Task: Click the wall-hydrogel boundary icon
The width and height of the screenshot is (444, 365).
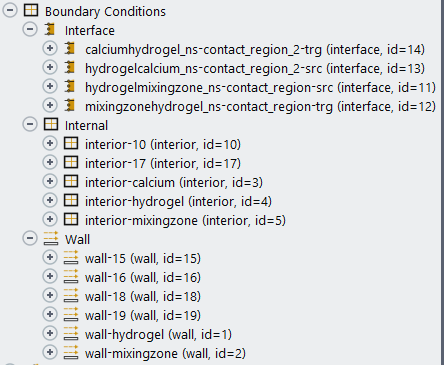Action: 71,334
